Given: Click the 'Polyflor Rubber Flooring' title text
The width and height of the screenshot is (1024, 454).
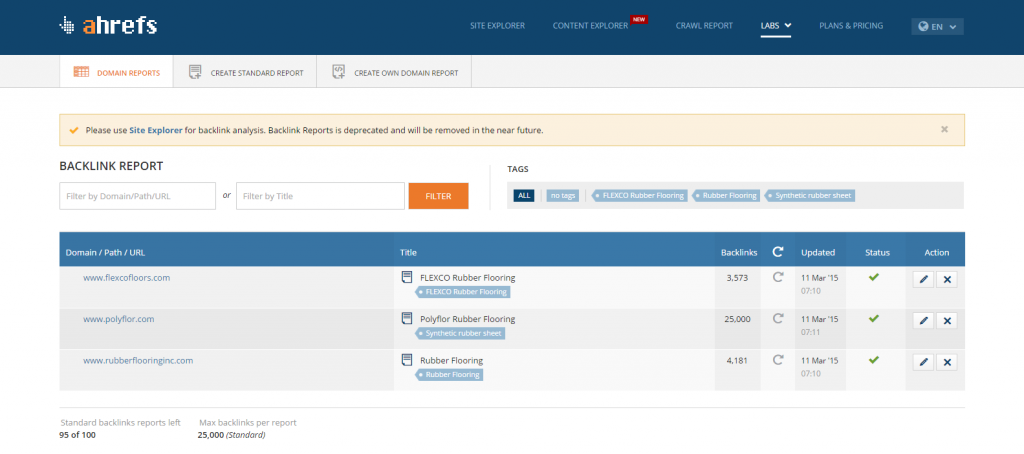Looking at the screenshot, I should point(468,319).
